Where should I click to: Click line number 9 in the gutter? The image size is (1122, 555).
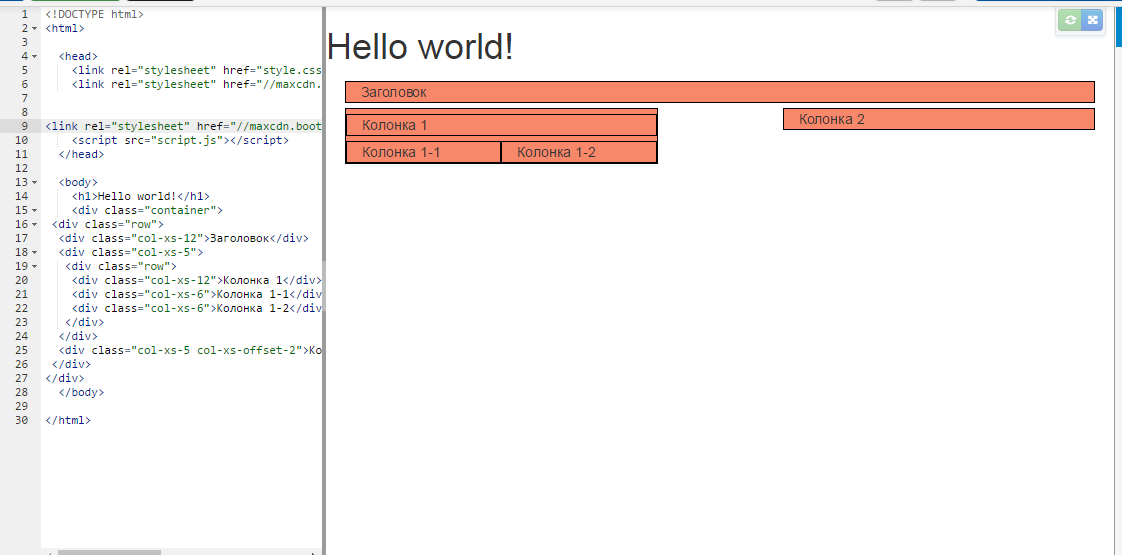click(x=25, y=126)
